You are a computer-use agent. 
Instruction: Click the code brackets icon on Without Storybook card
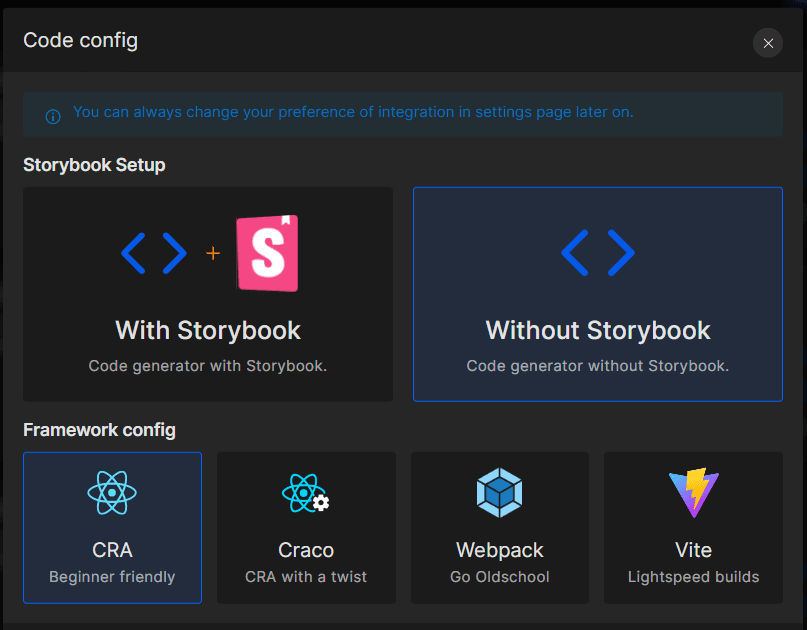point(597,253)
